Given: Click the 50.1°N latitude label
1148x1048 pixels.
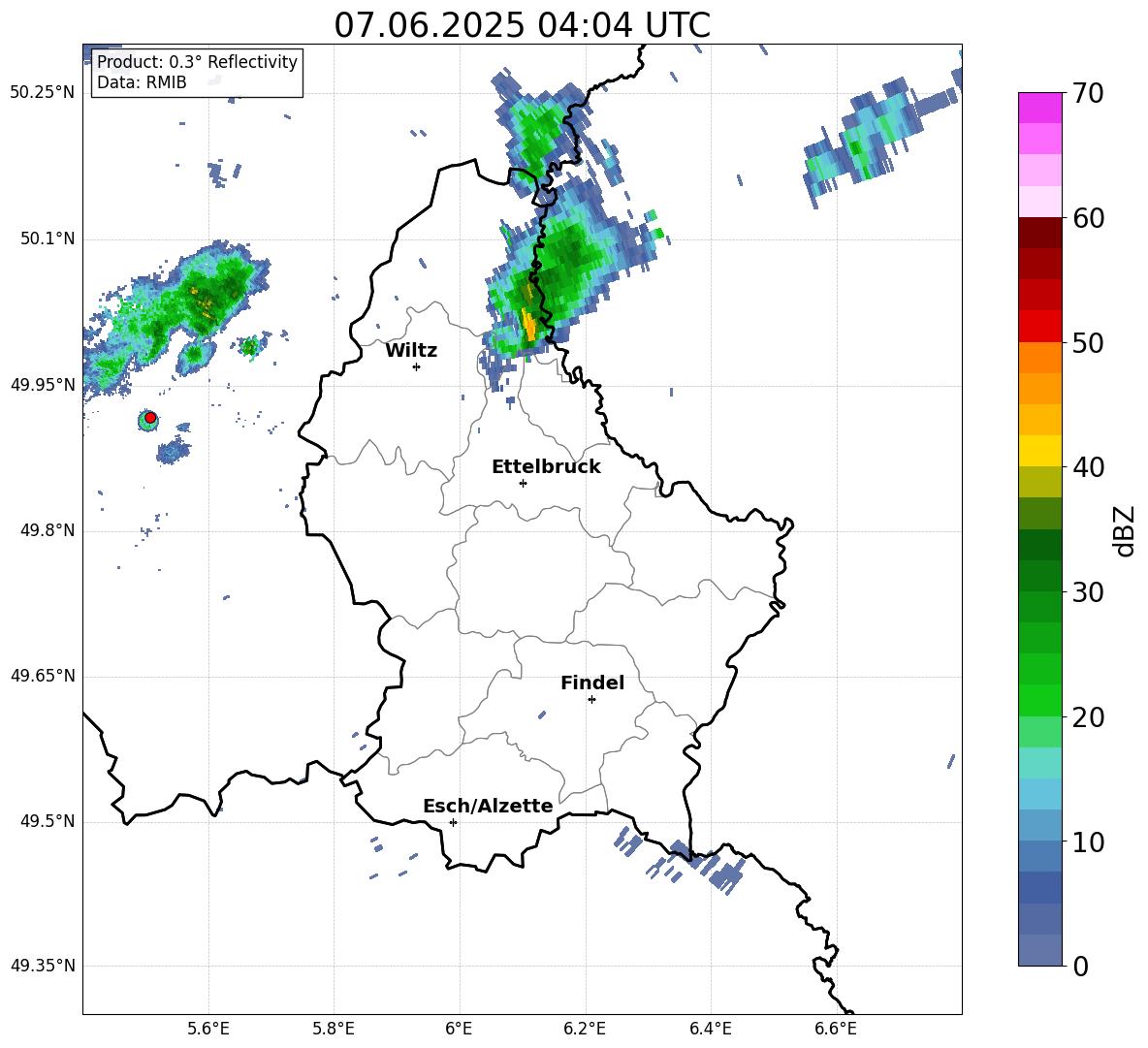Looking at the screenshot, I should coord(48,238).
